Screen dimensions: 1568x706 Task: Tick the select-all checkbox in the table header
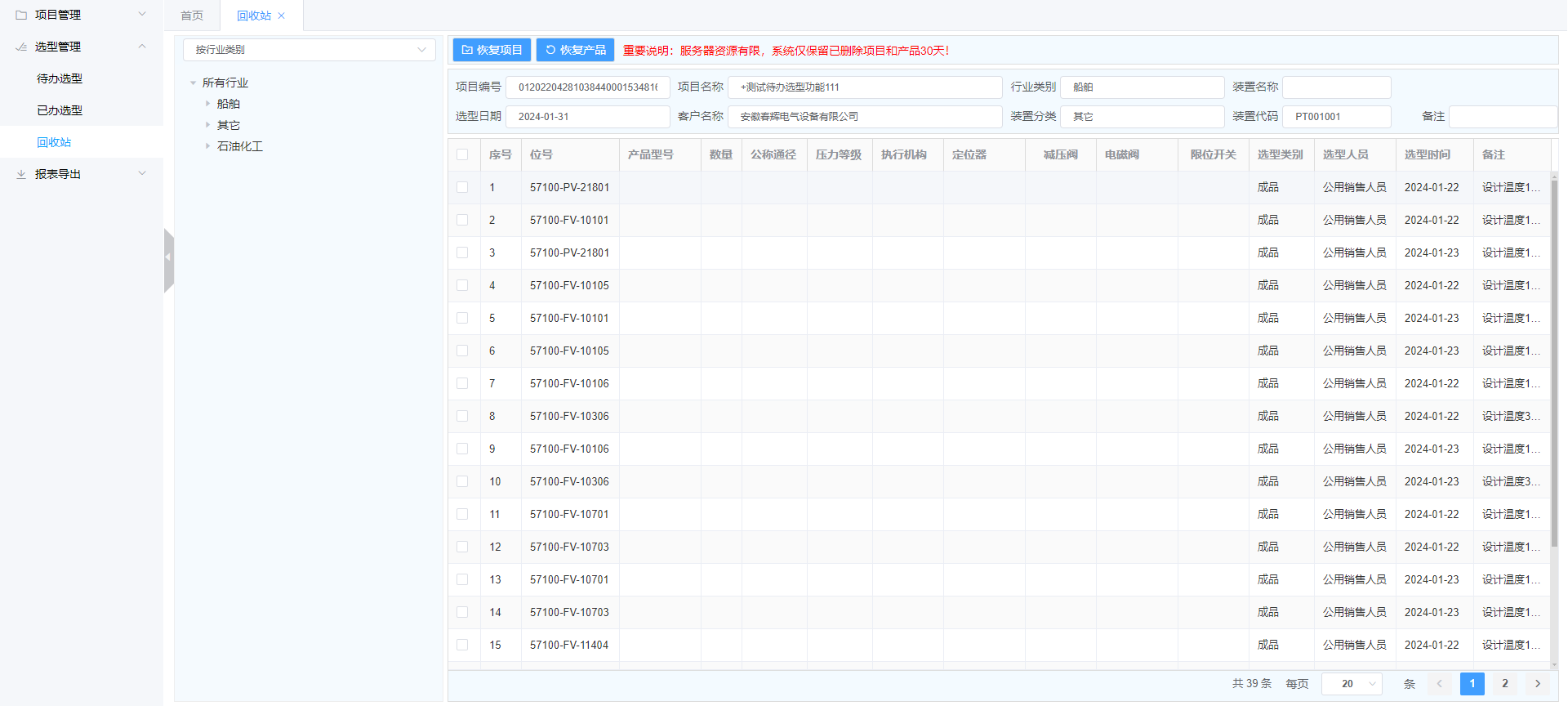462,154
